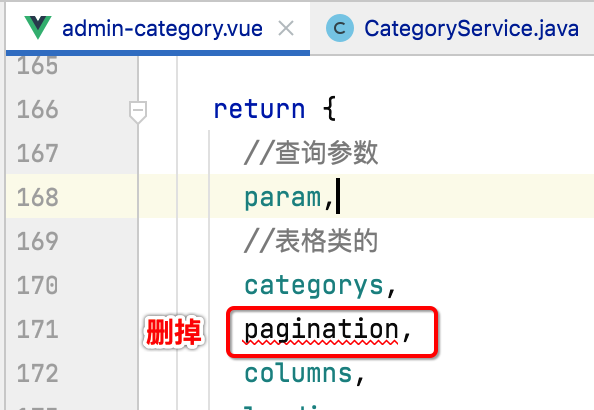Switch to the admin-category.vue tab
594x410 pixels.
(158, 29)
